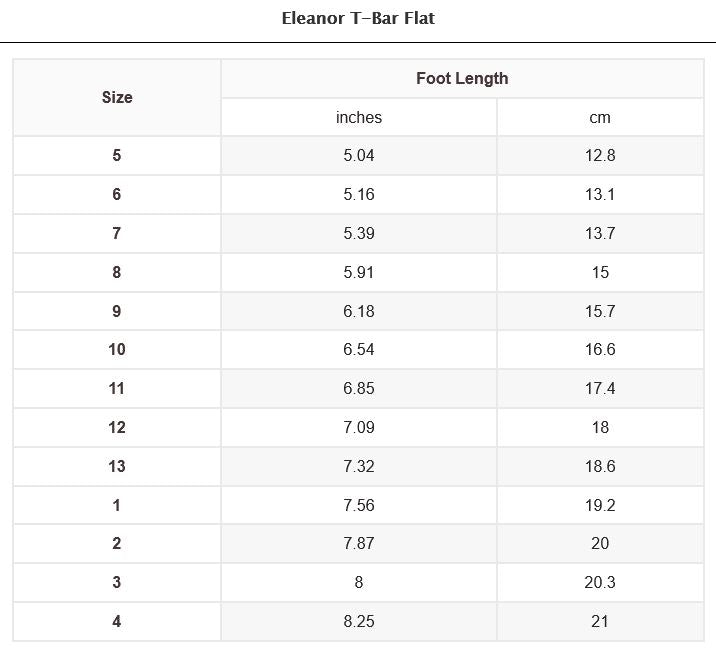
Task: Click the 18.6 cm cell
Action: pyautogui.click(x=600, y=466)
